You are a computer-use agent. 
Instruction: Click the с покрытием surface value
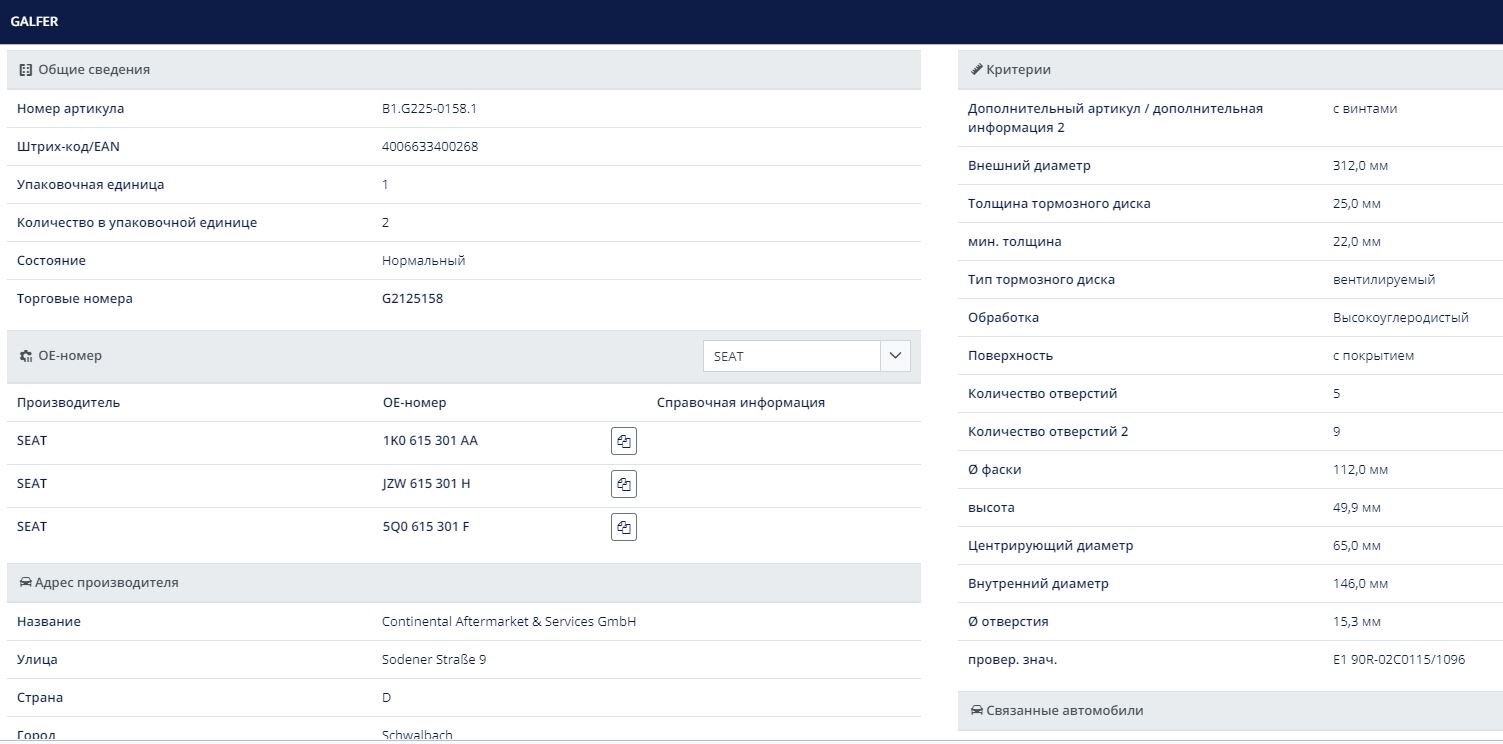pos(1373,355)
